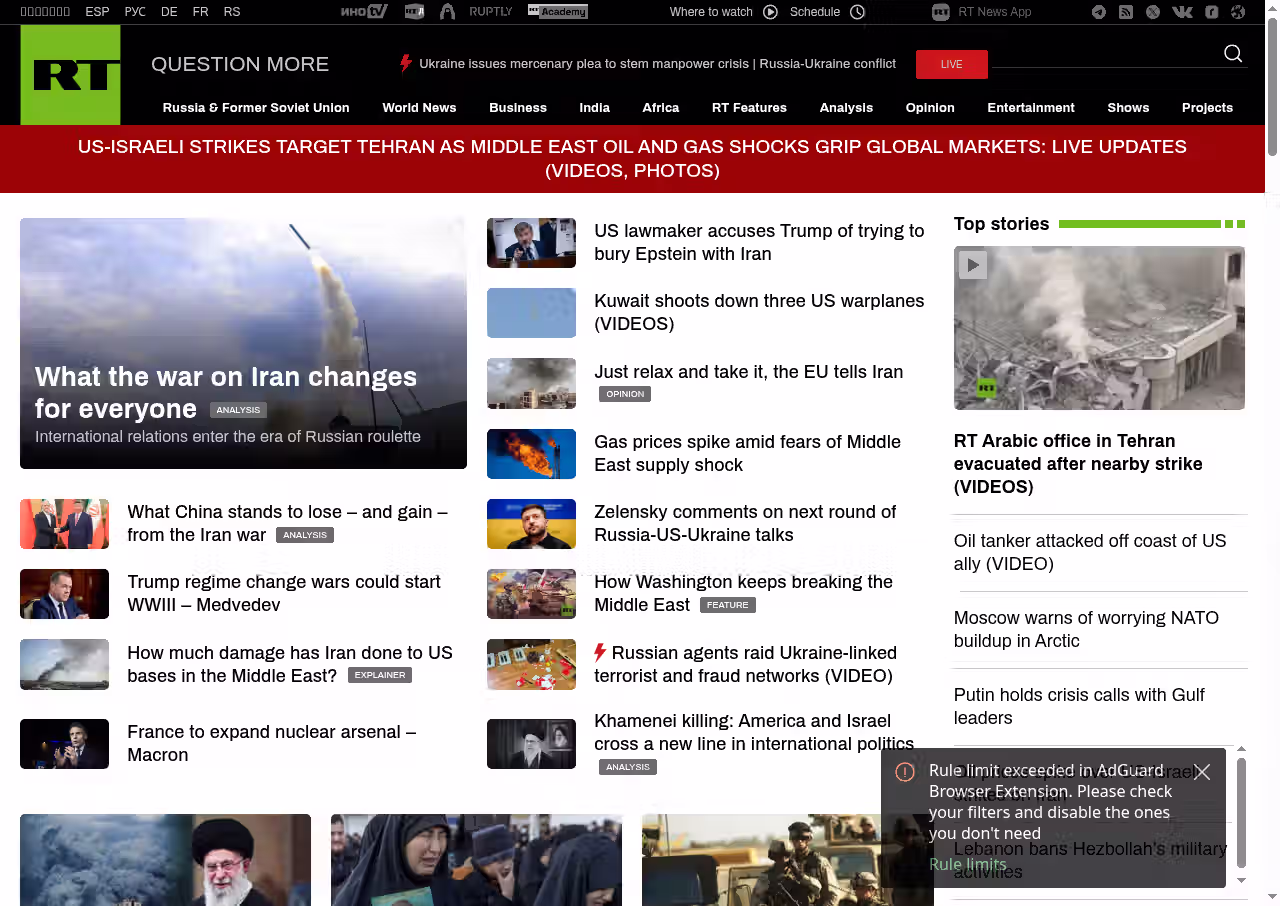Open the InoTV logo link
This screenshot has width=1280, height=906.
(x=363, y=12)
